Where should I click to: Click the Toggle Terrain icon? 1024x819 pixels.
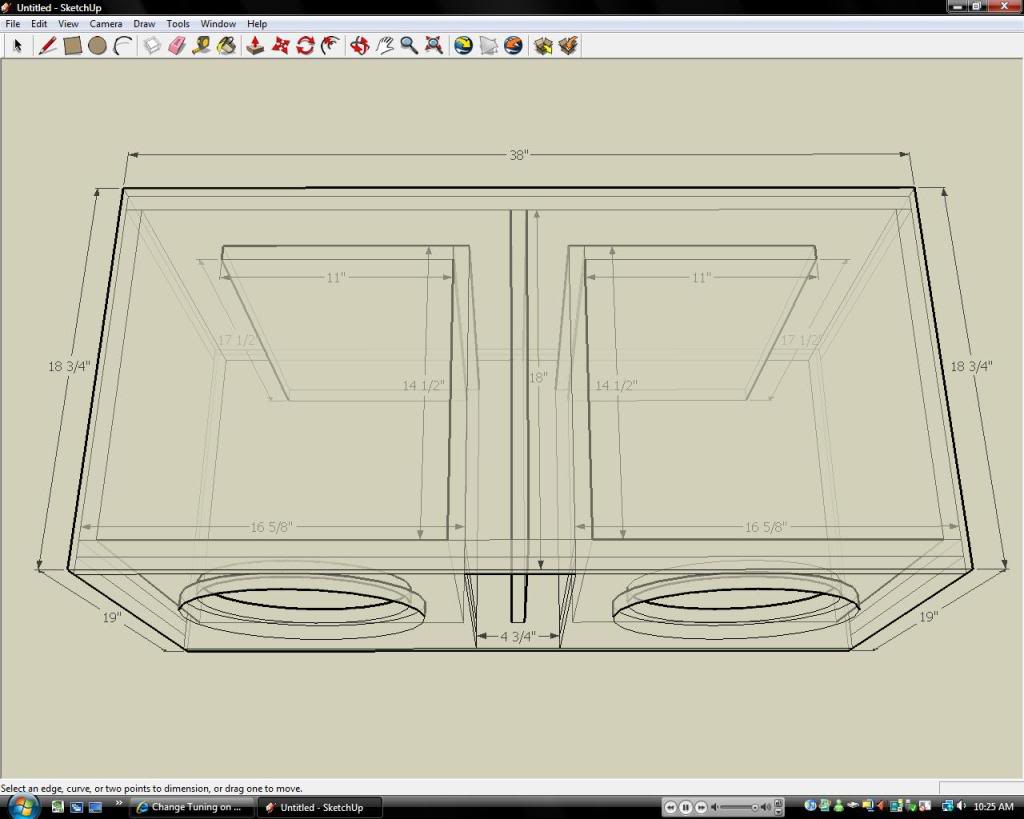tap(488, 46)
